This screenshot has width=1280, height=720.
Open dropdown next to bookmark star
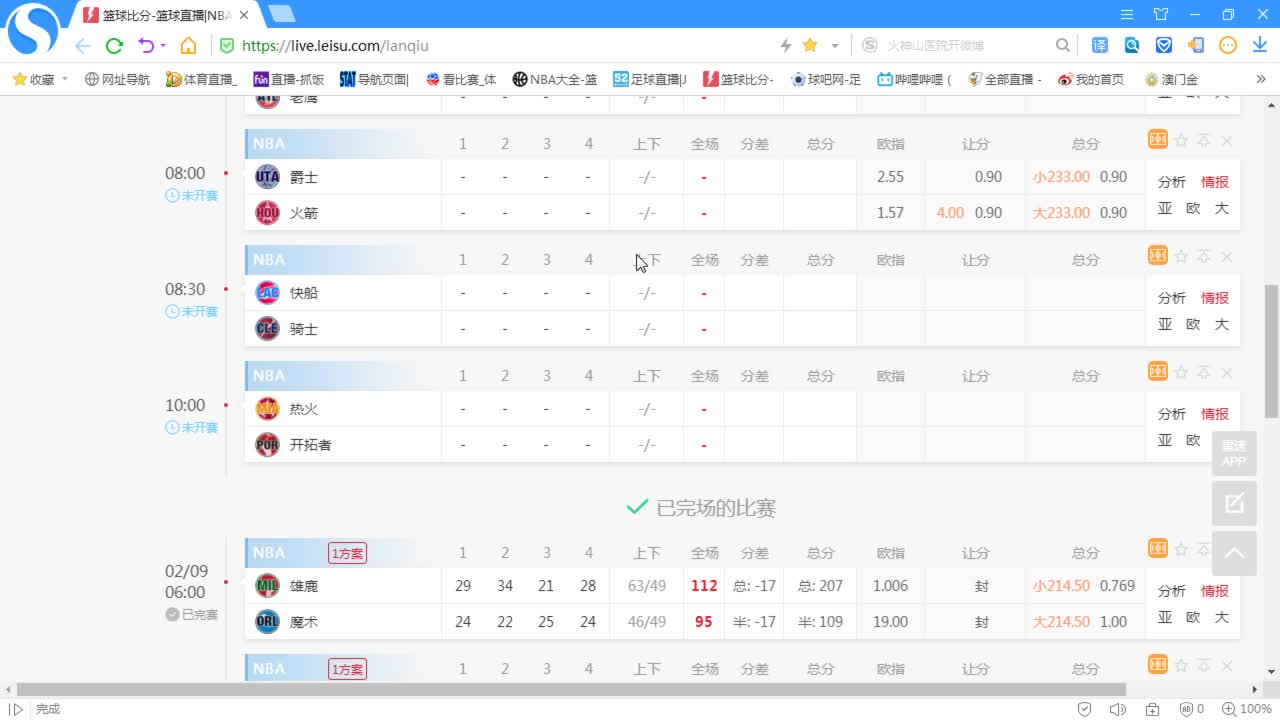pos(835,46)
